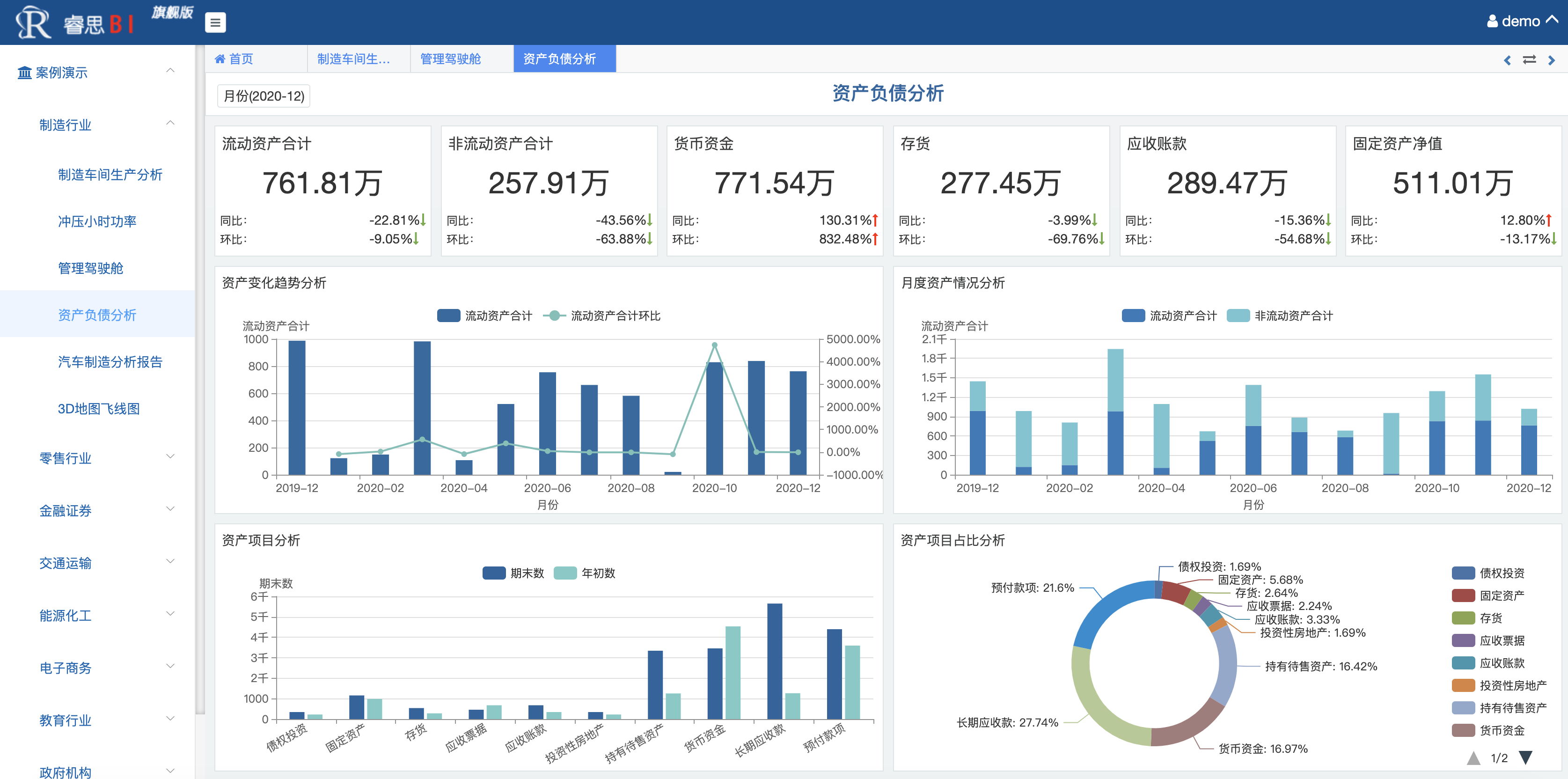
Task: Toggle 流动资产合计 legend in monthly chart
Action: [1169, 316]
